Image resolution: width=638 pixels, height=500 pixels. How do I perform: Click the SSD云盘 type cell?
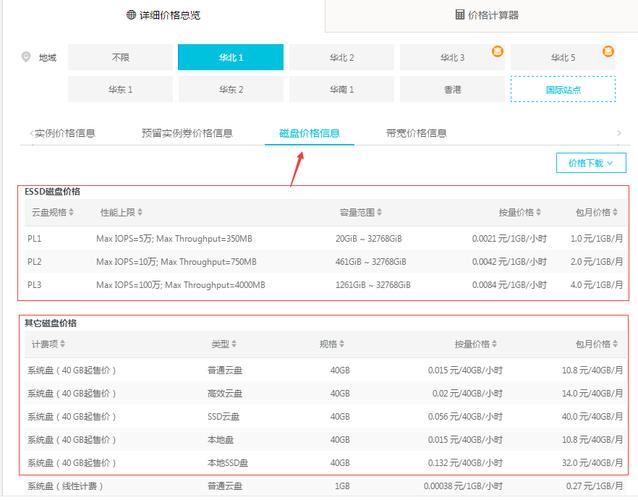[223, 417]
